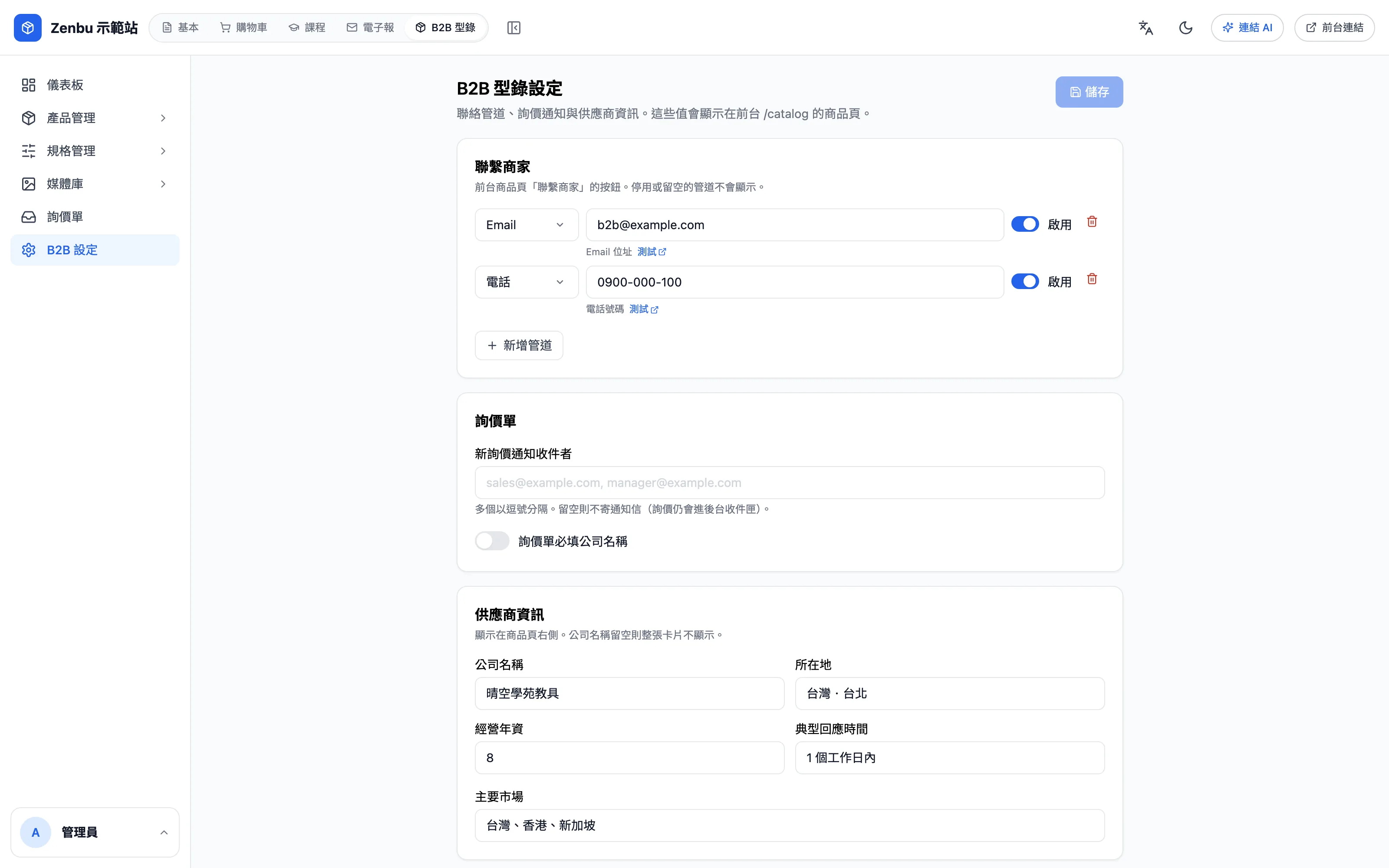Viewport: 1389px width, 868px height.
Task: Open the 電話 channel type dropdown
Action: click(527, 282)
